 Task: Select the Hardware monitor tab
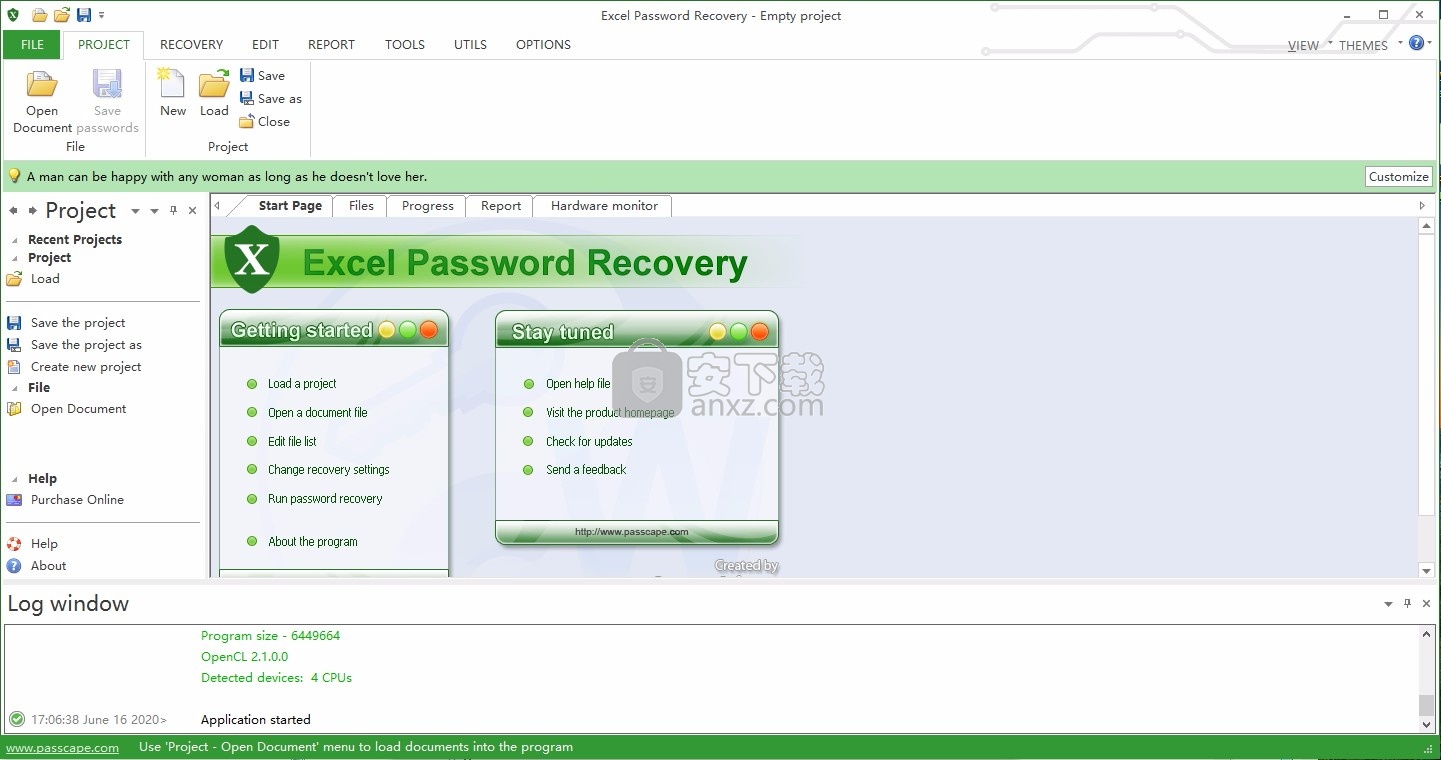pos(604,206)
